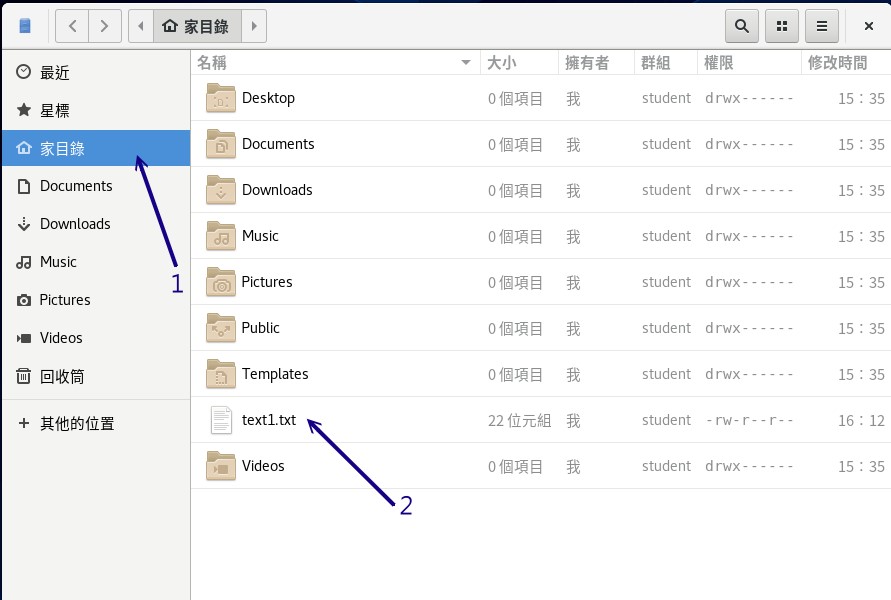Go back with the left arrow
891x600 pixels.
(72, 26)
